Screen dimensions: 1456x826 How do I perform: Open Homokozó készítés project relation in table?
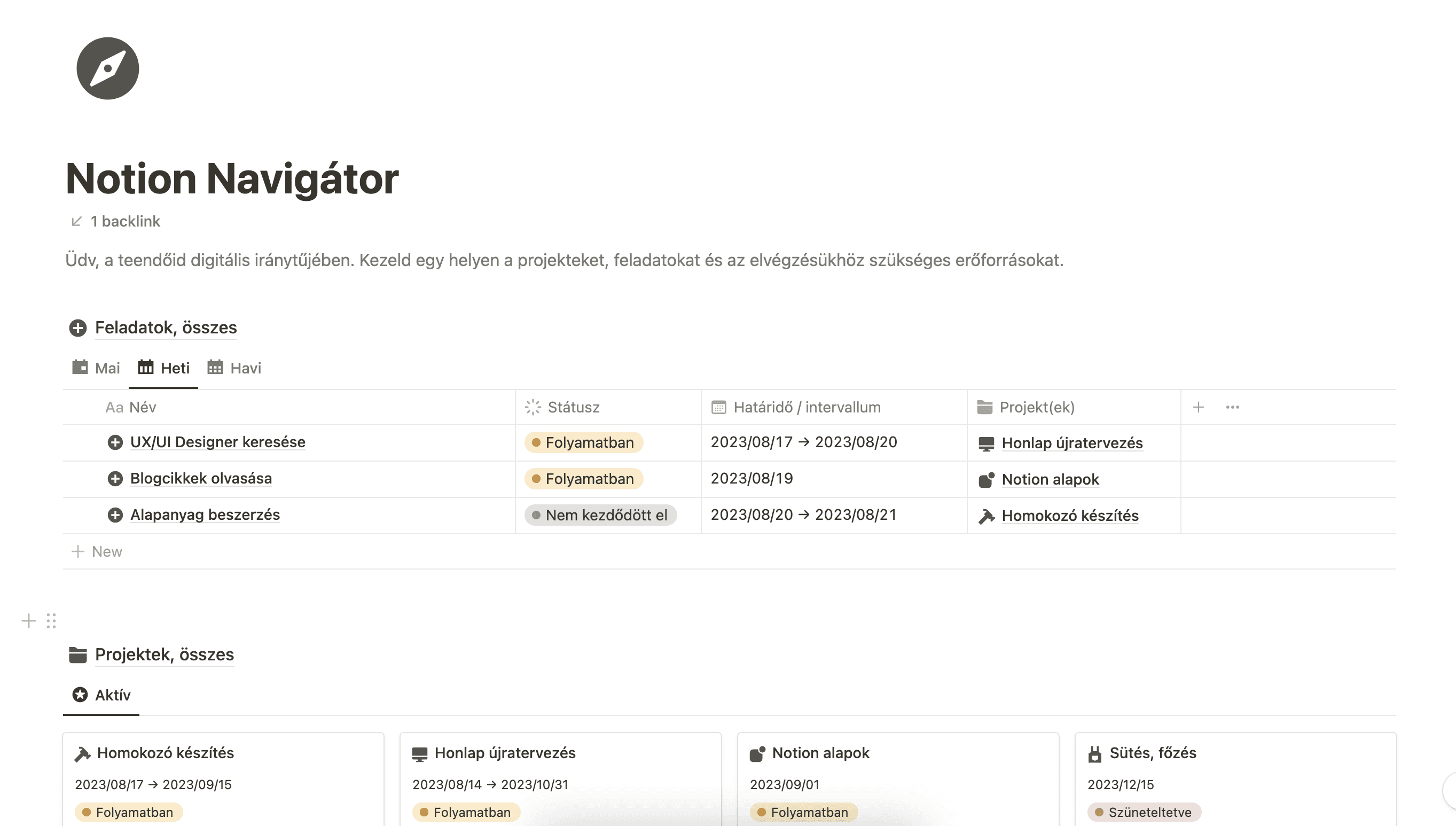point(1070,516)
